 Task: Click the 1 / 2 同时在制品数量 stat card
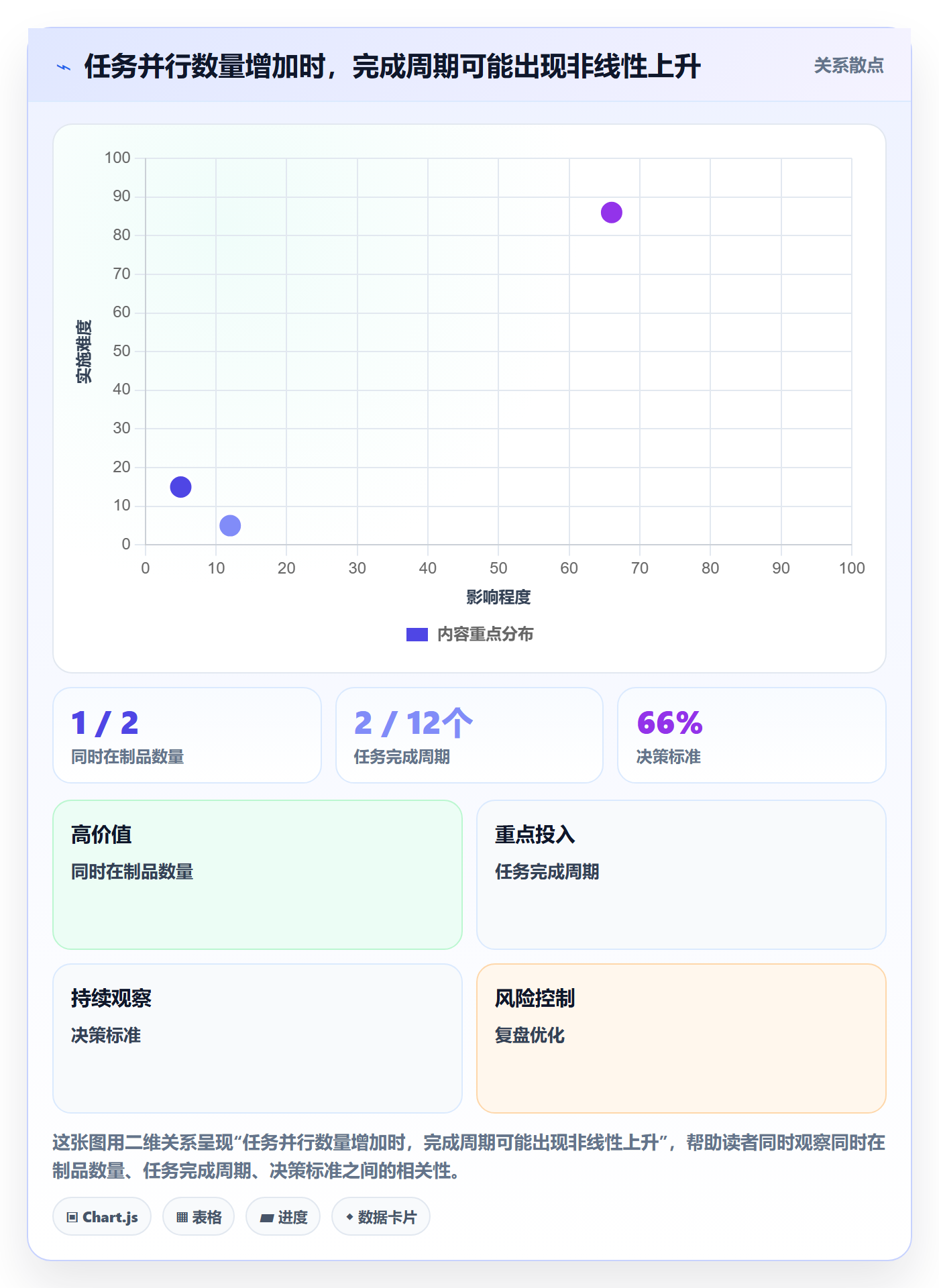click(187, 735)
